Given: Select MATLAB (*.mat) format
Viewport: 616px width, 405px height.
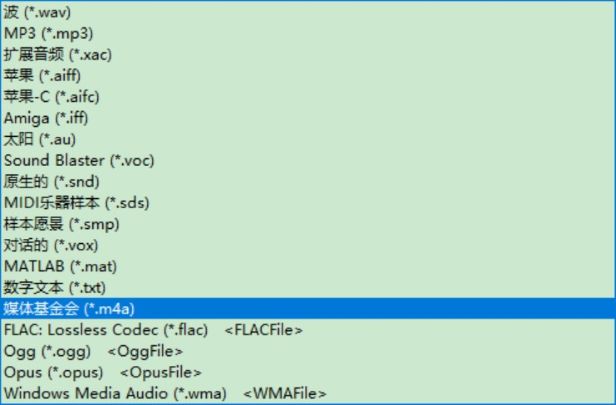Looking at the screenshot, I should [308, 267].
